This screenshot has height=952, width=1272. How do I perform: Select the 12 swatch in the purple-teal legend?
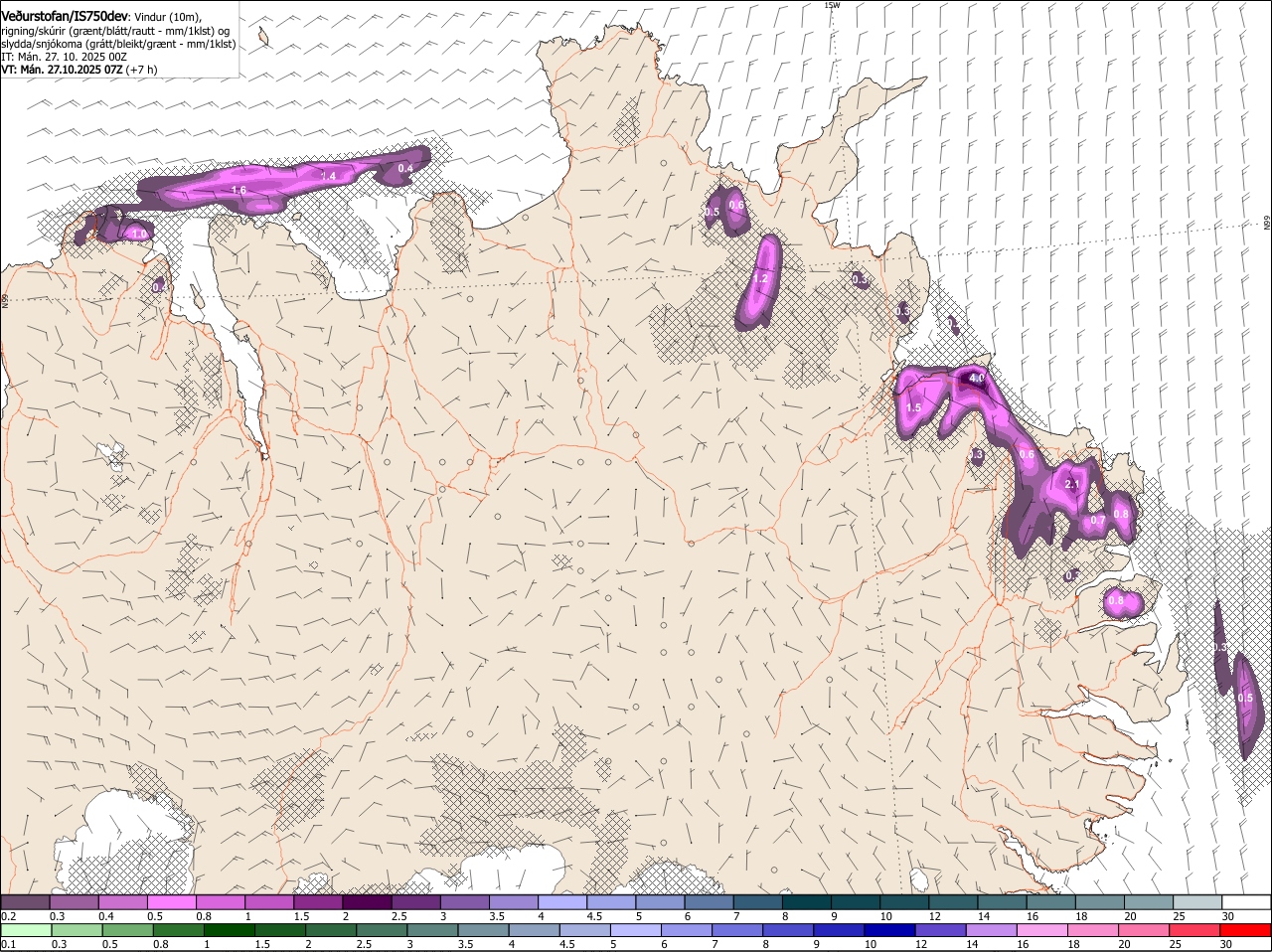pos(954,902)
